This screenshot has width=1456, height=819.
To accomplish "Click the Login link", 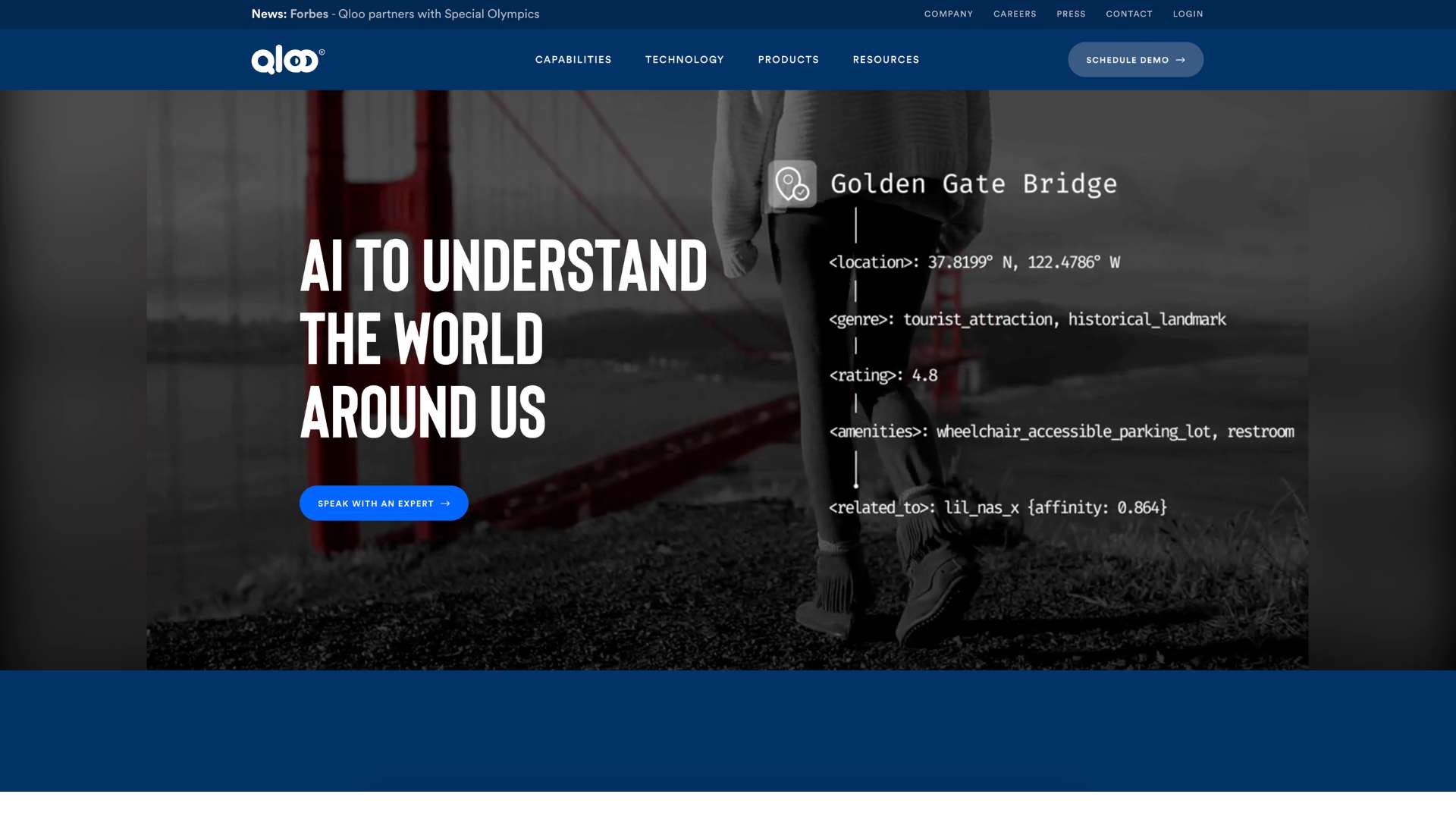I will tap(1188, 14).
